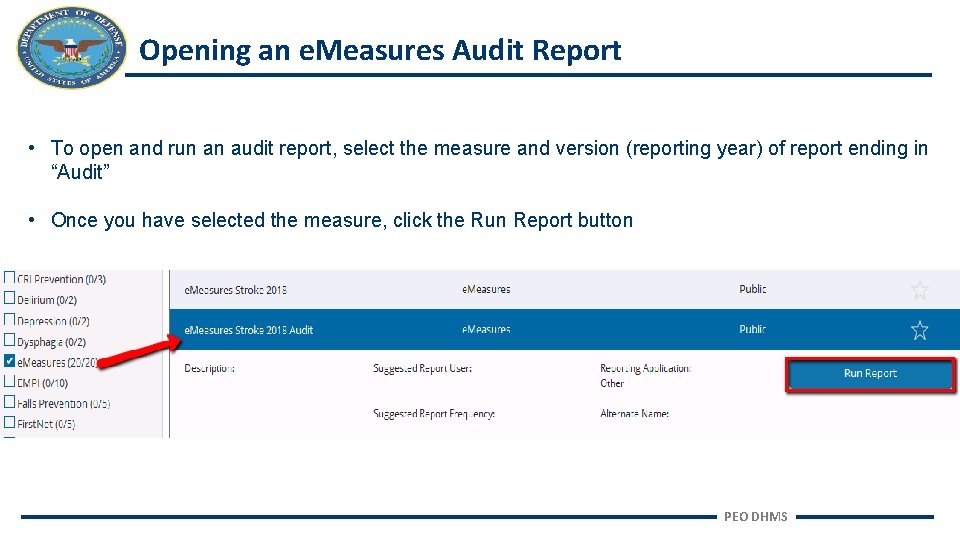
Task: Click Public label in Stroke 2018 Audit row
Action: point(752,329)
